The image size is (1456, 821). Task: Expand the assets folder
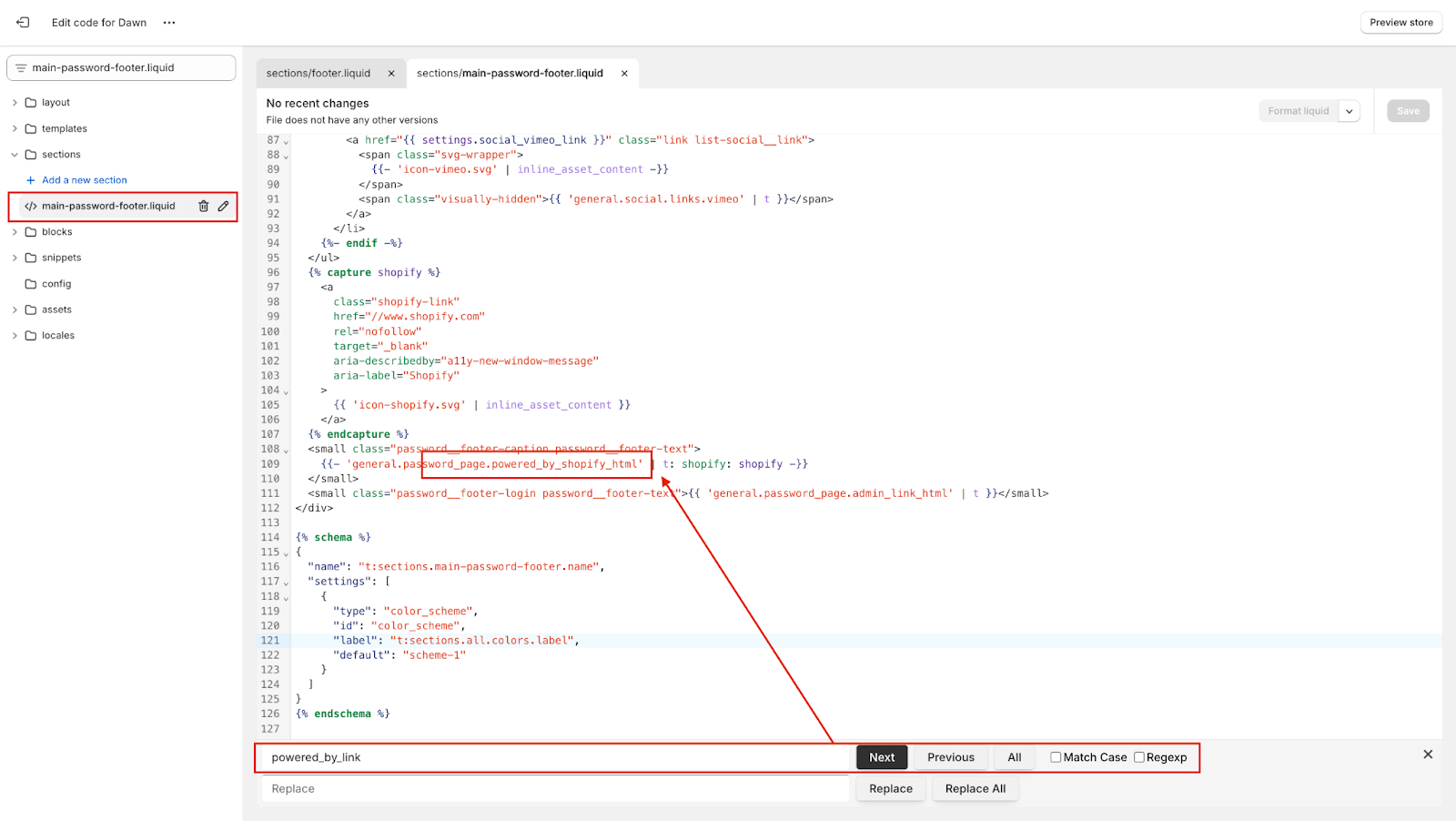pyautogui.click(x=15, y=309)
